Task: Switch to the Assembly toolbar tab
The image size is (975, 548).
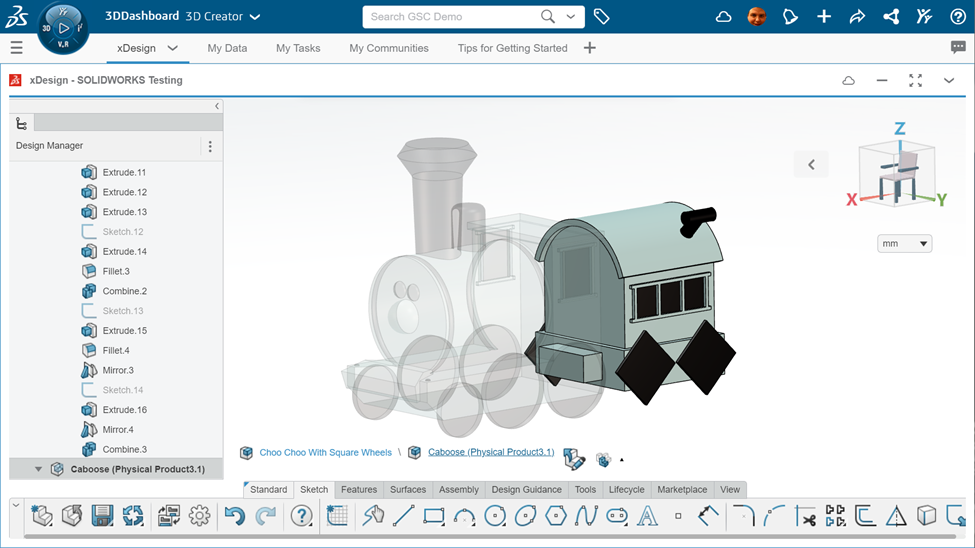Action: pos(459,490)
